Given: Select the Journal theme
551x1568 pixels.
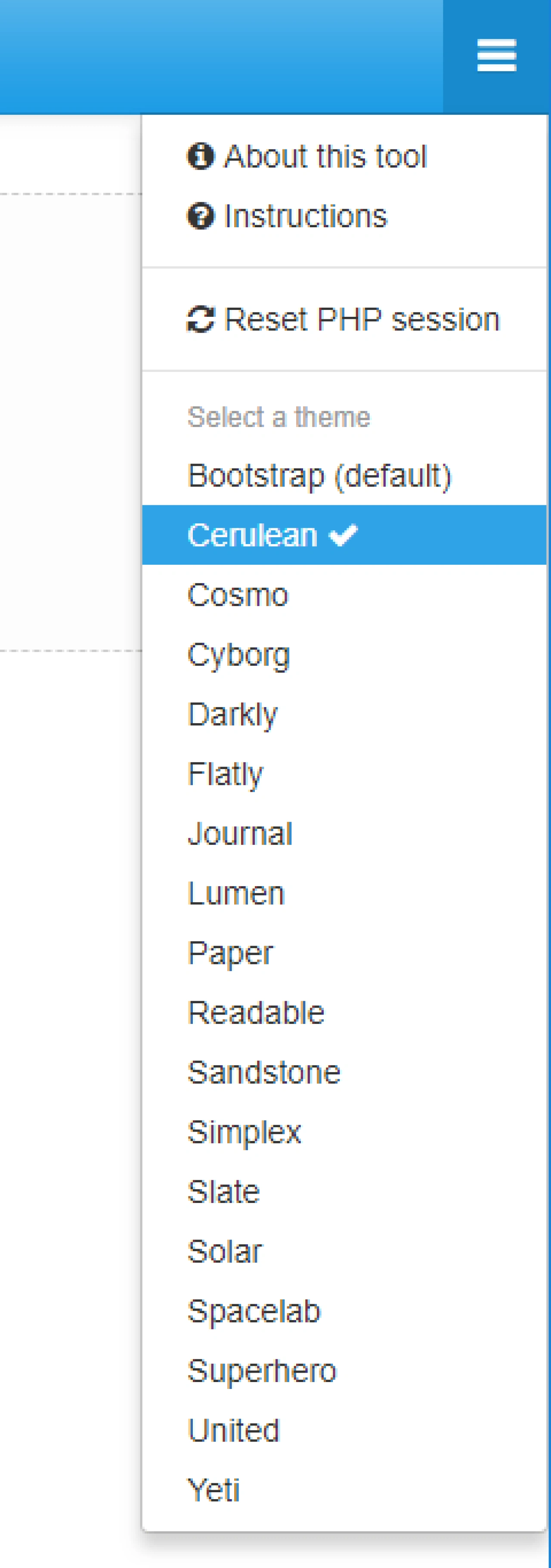Looking at the screenshot, I should click(x=240, y=833).
